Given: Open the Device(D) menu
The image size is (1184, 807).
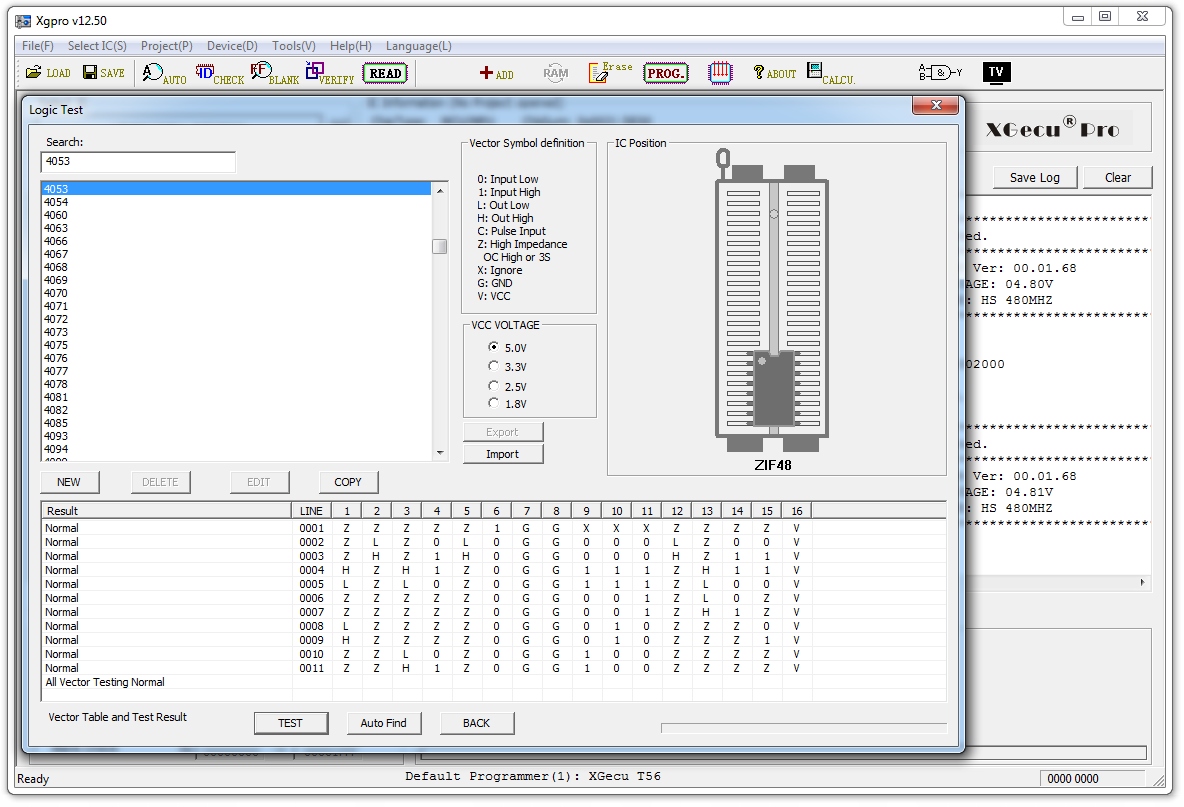Looking at the screenshot, I should click(x=232, y=46).
